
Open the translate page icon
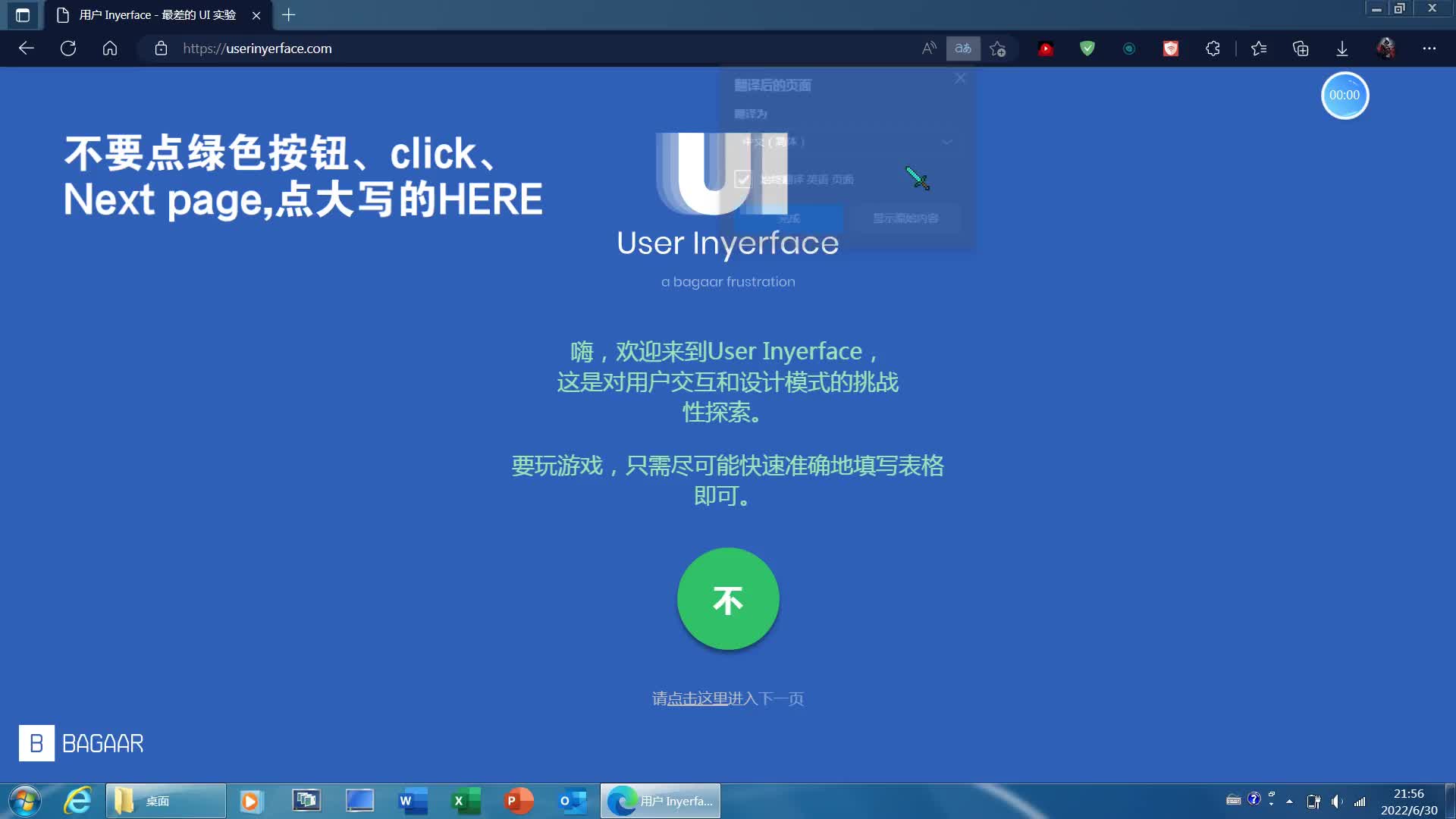click(x=963, y=49)
